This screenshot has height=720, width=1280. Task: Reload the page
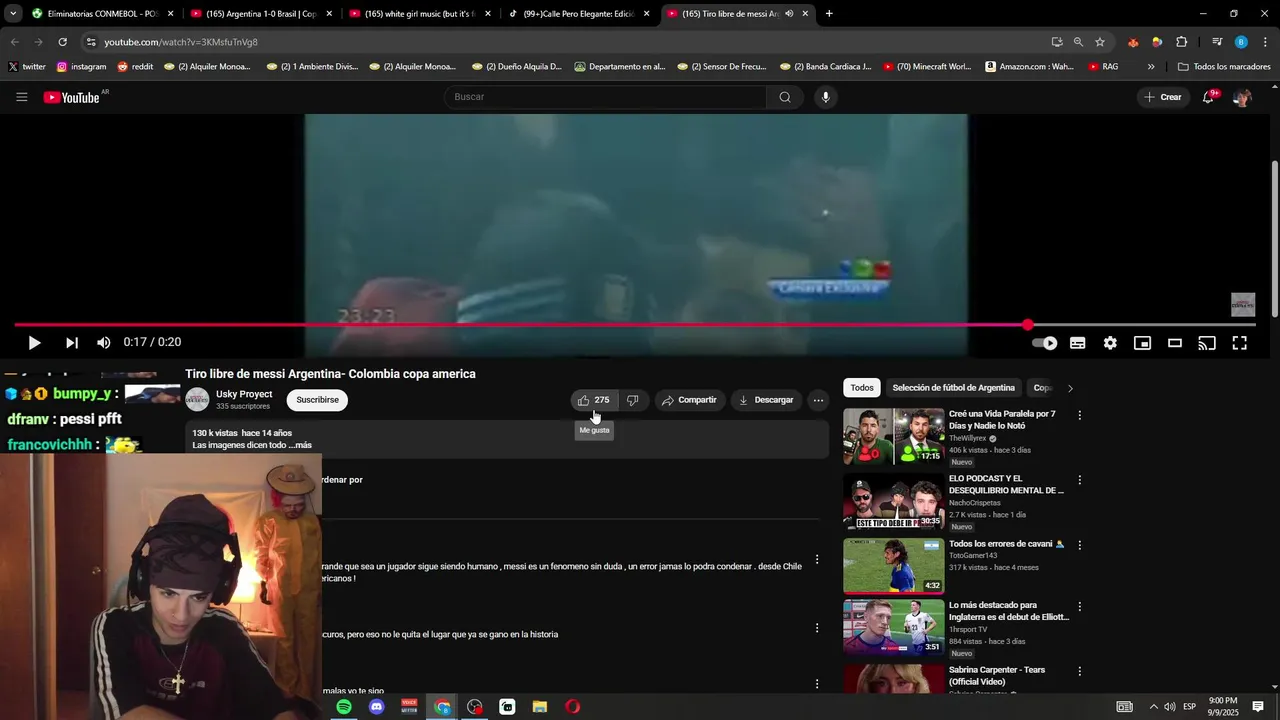(x=62, y=42)
